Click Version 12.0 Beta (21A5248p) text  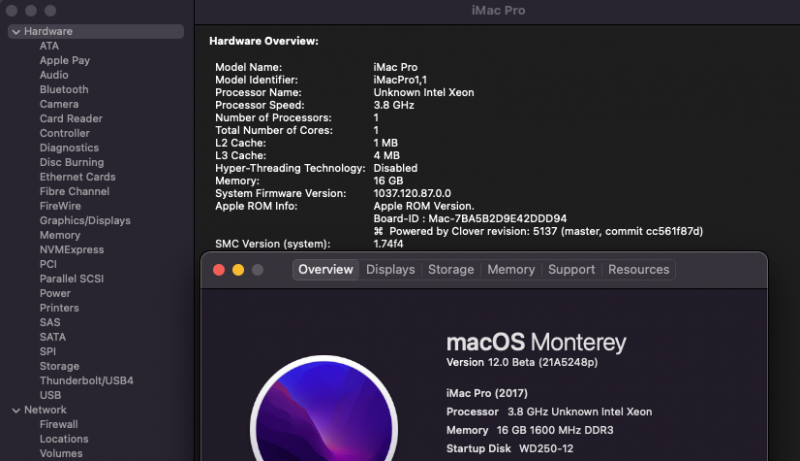point(522,363)
